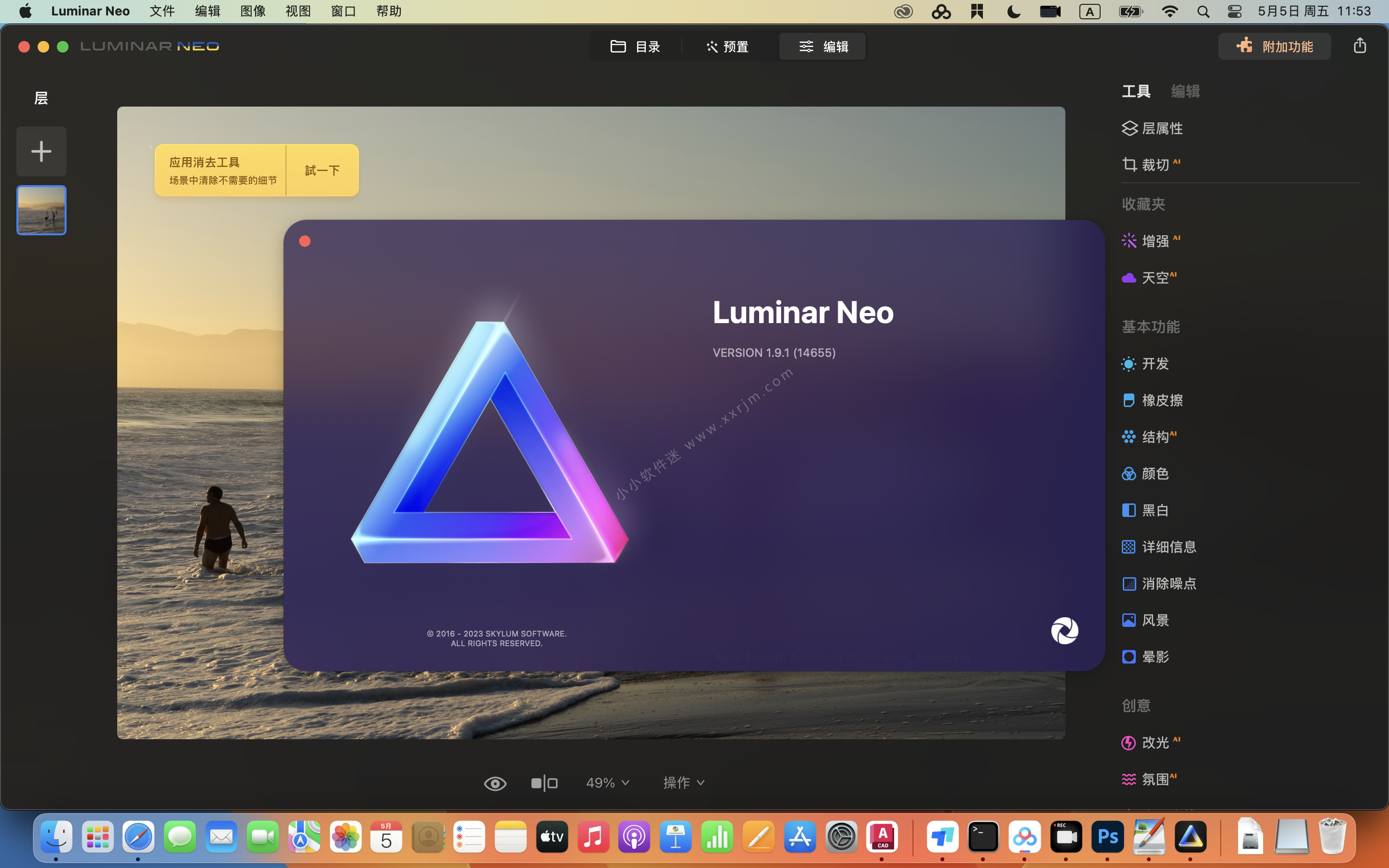
Task: Open the 49% zoom dropdown
Action: (607, 783)
